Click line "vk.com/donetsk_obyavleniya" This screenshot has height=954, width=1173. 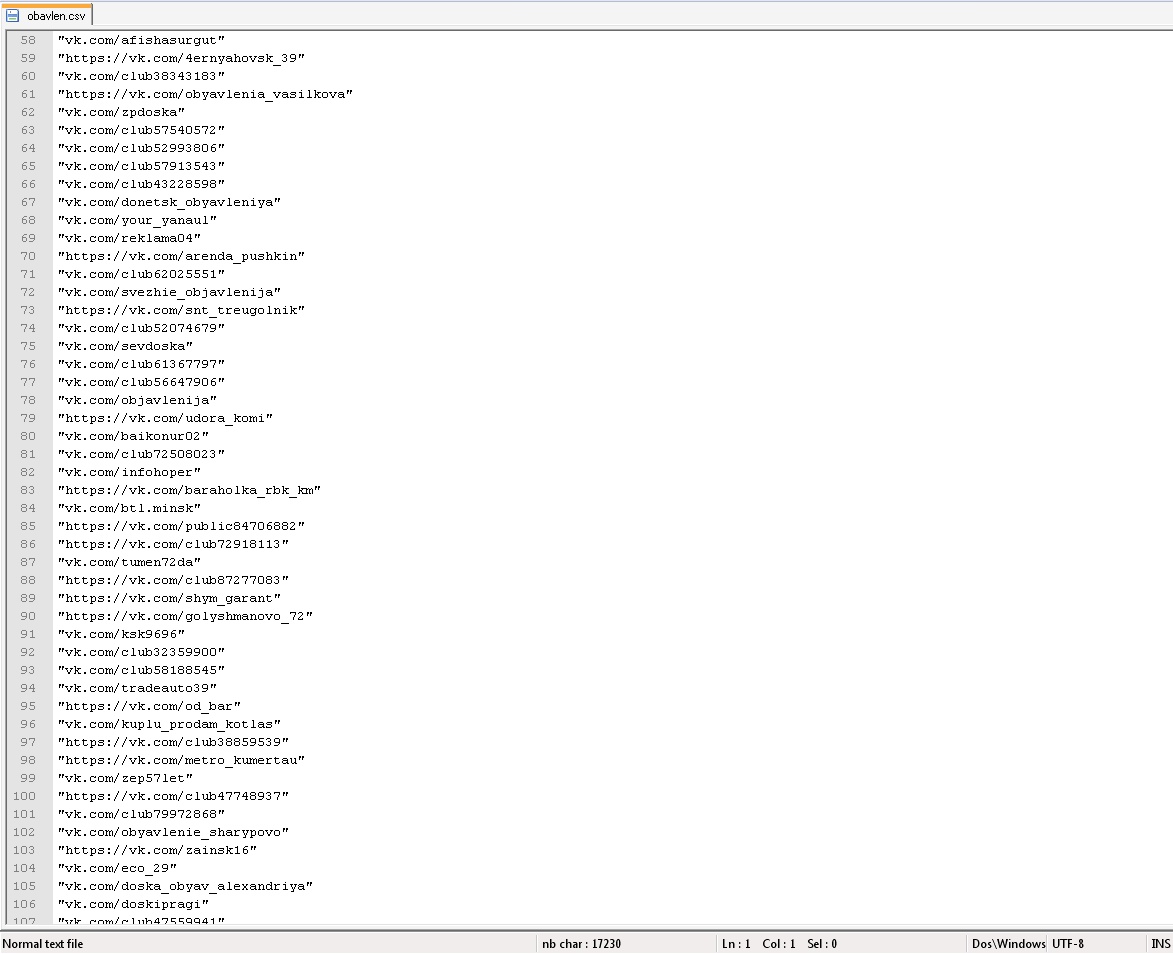169,202
